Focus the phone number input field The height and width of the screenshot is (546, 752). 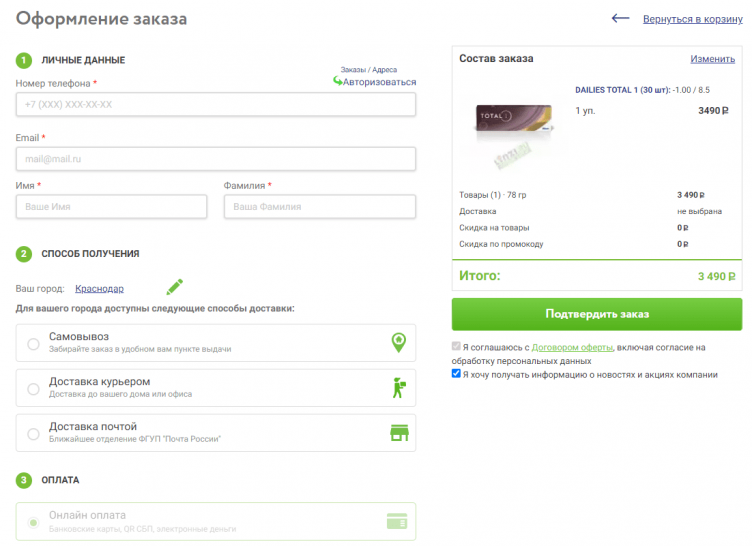[x=216, y=105]
